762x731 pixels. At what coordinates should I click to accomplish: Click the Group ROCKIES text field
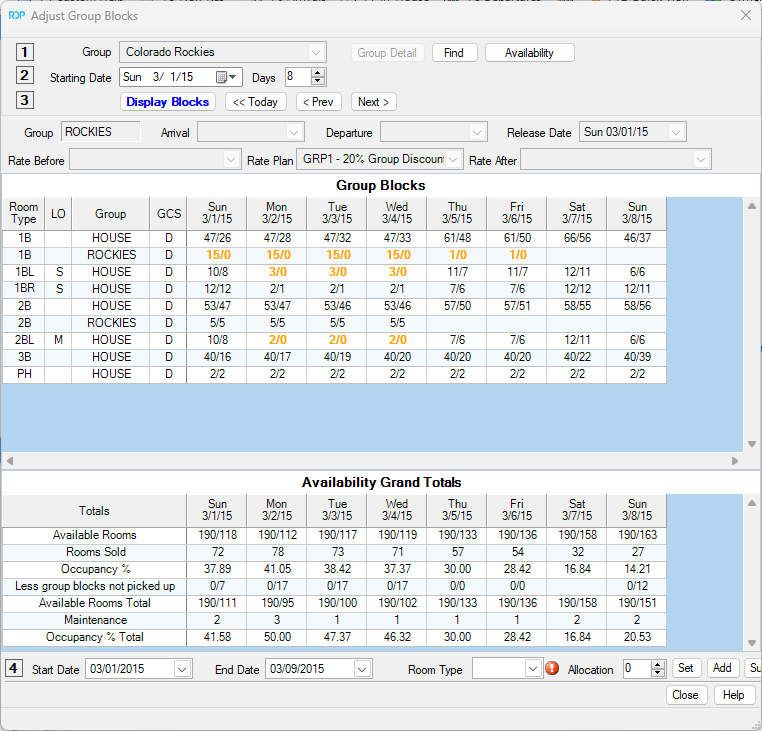point(101,132)
